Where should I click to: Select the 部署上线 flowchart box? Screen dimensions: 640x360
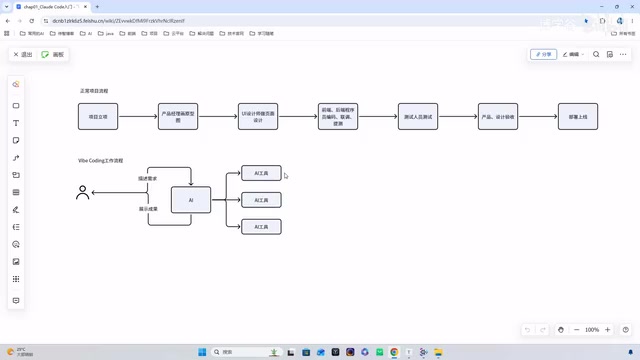click(578, 117)
